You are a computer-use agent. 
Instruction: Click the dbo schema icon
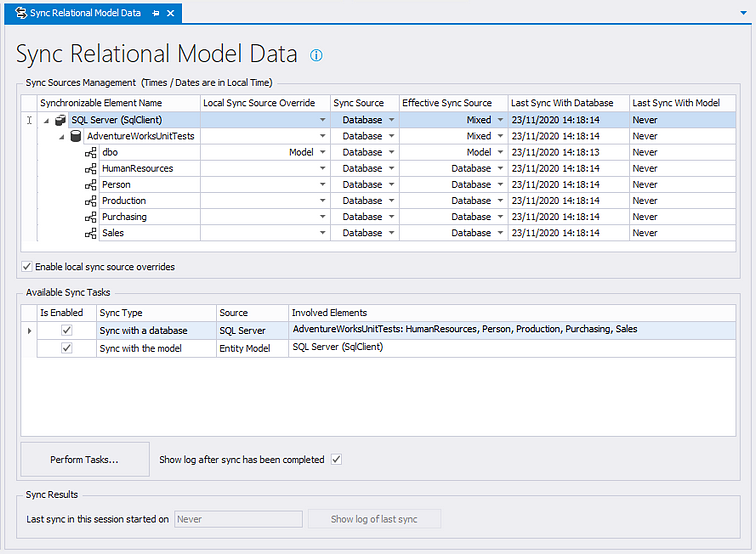tap(91, 152)
